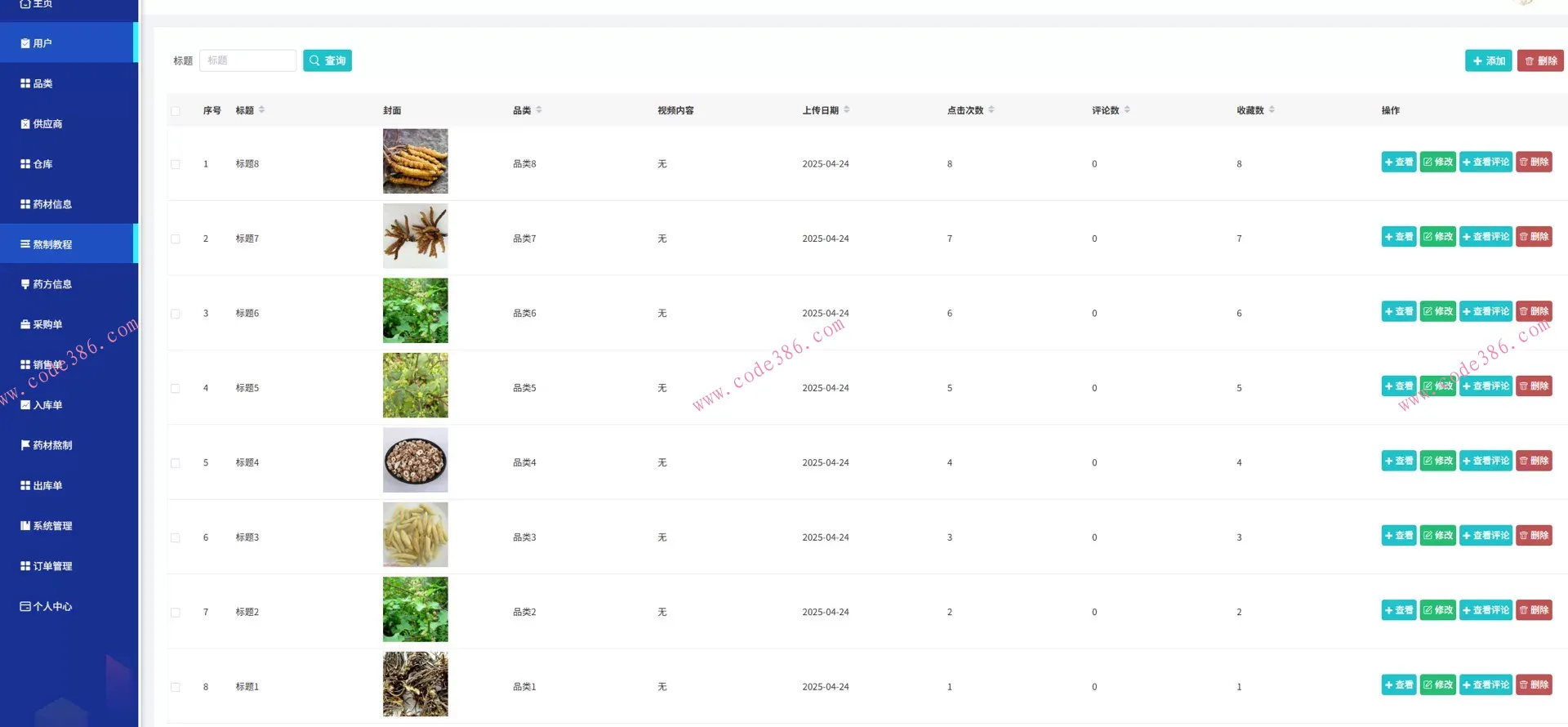
Task: Click 查看 for the 标题1 row
Action: tap(1399, 685)
